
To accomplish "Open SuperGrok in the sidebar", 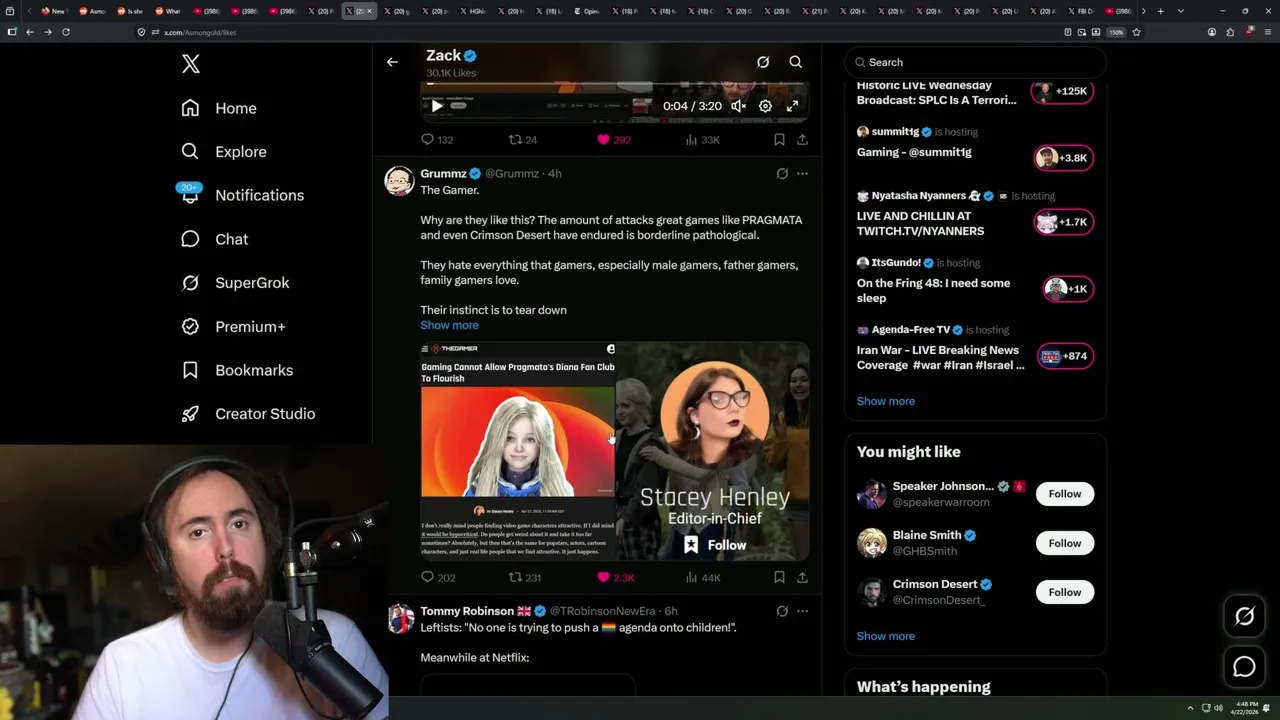I will click(x=235, y=283).
